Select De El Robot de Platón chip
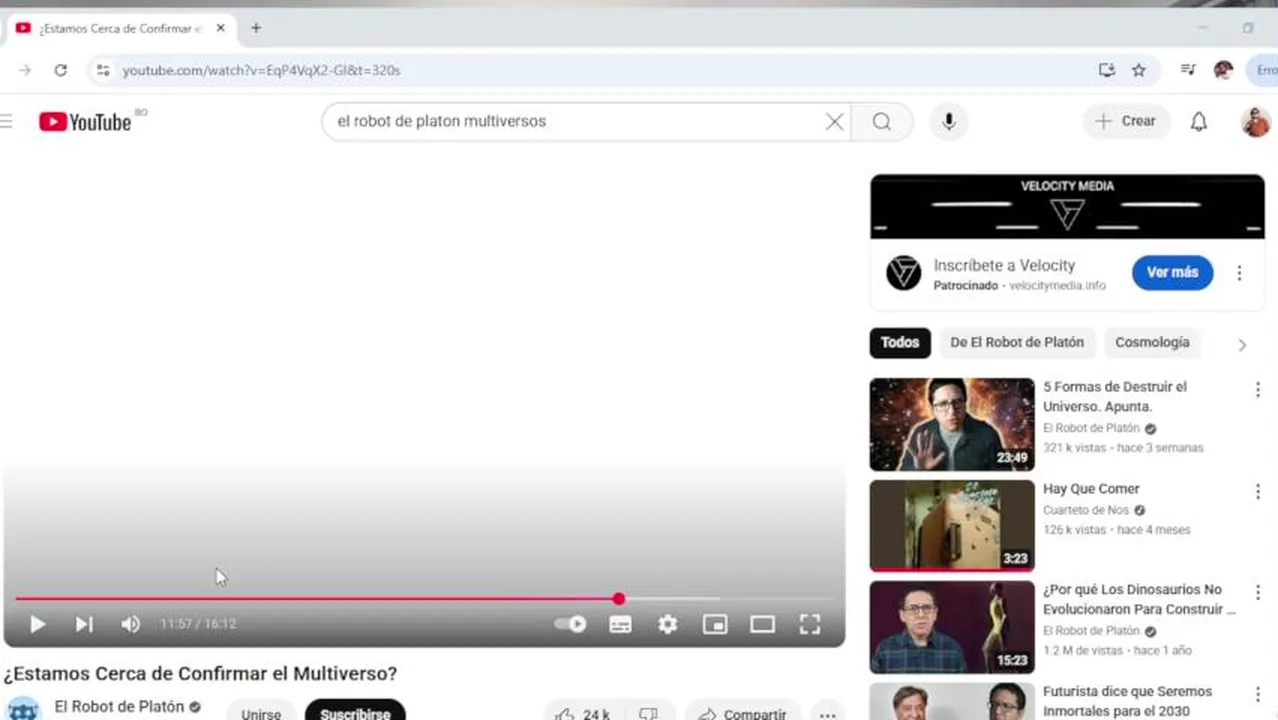Image resolution: width=1278 pixels, height=720 pixels. click(x=1017, y=342)
